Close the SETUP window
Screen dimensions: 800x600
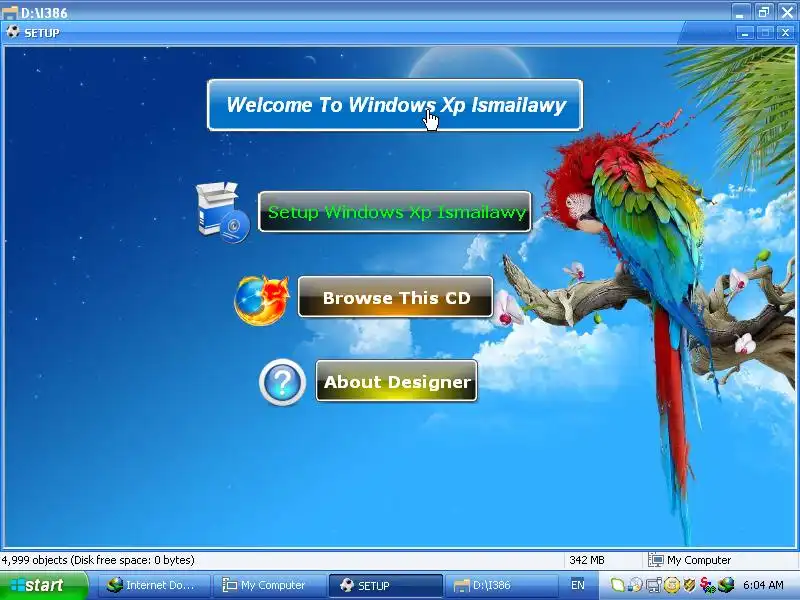785,33
